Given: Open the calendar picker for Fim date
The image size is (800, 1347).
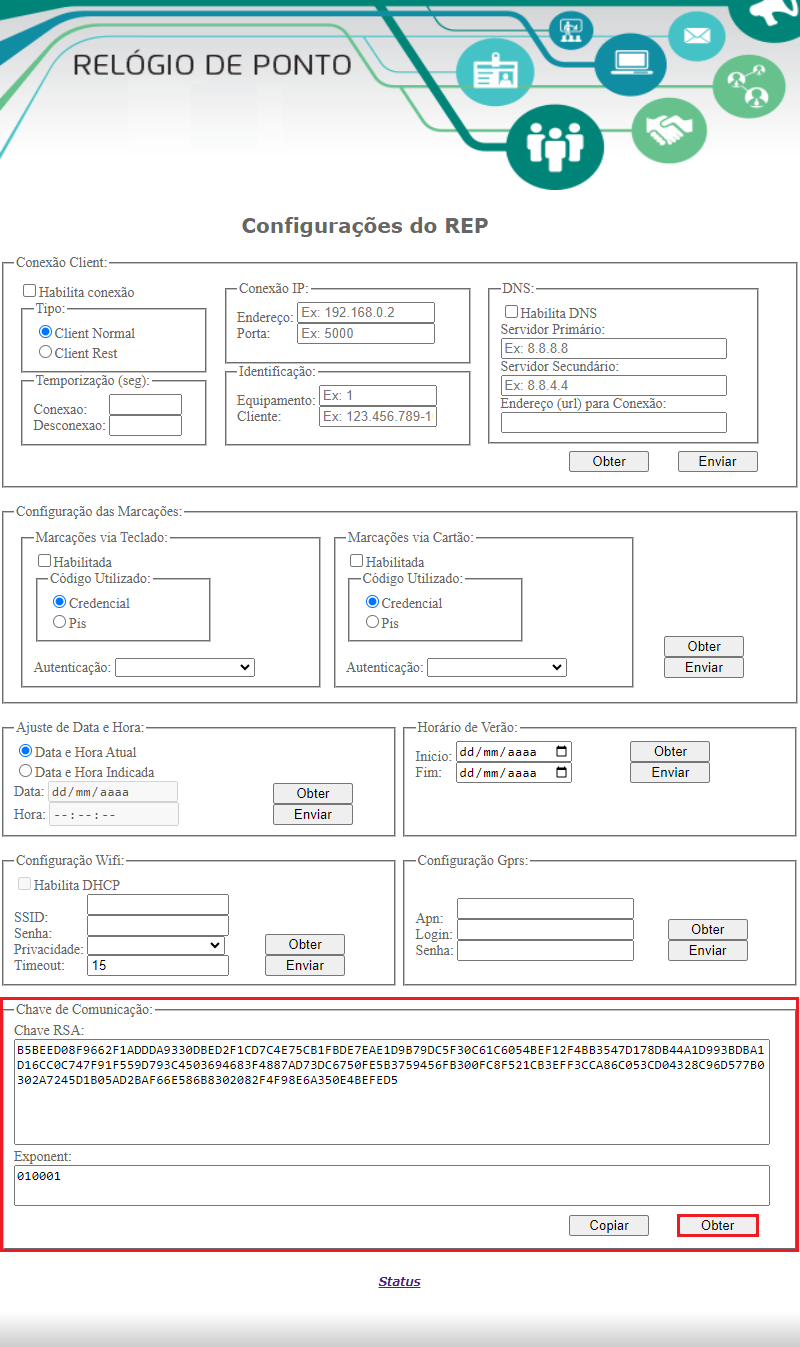Looking at the screenshot, I should [x=561, y=773].
